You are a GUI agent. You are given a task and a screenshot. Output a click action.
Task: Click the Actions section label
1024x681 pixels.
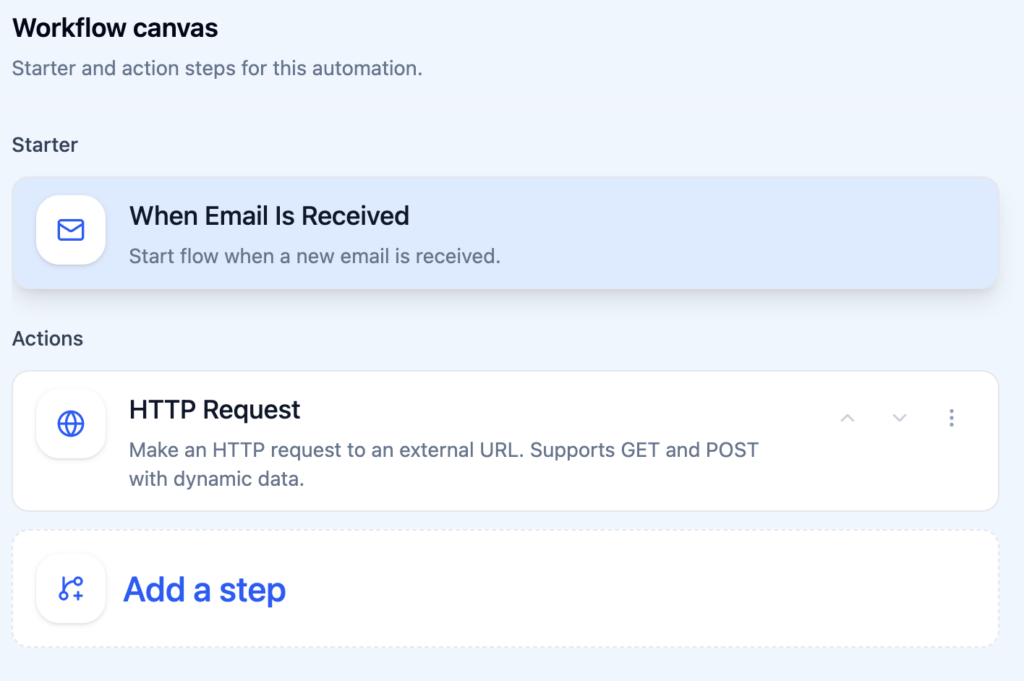(48, 339)
